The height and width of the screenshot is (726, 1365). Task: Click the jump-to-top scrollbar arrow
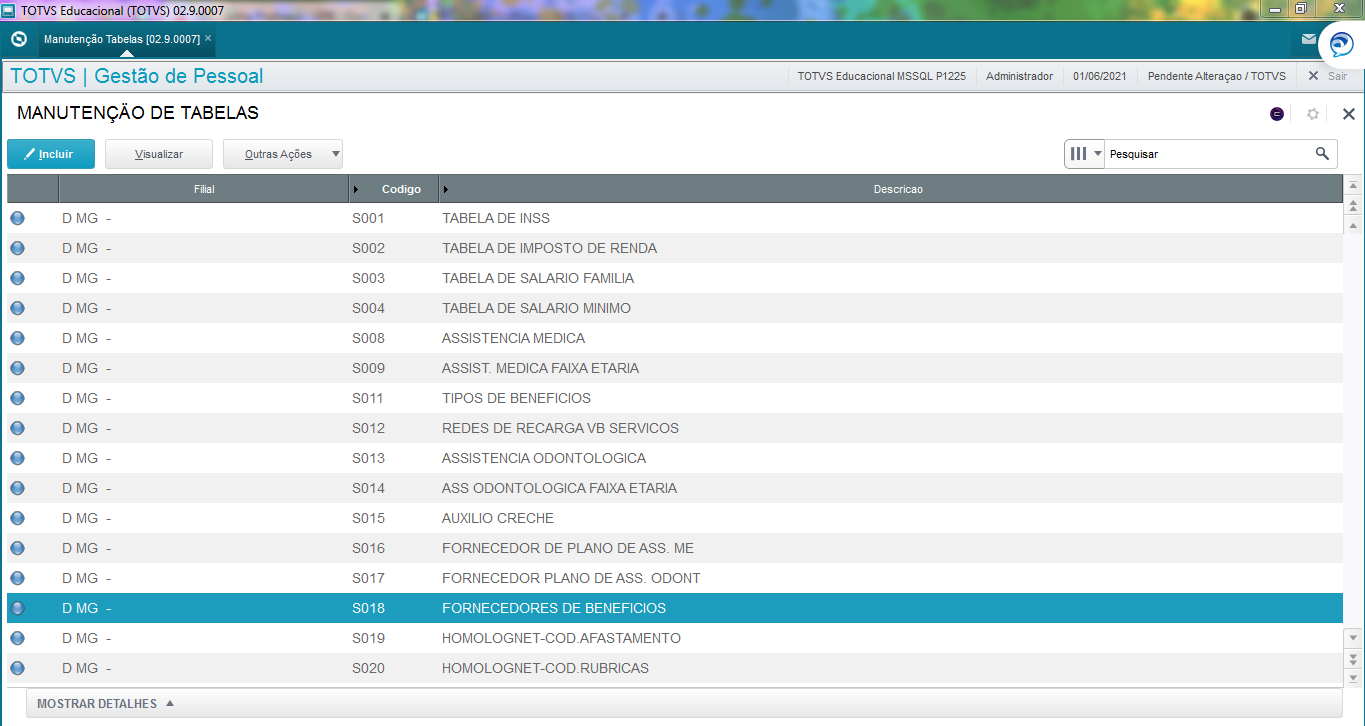pyautogui.click(x=1353, y=186)
